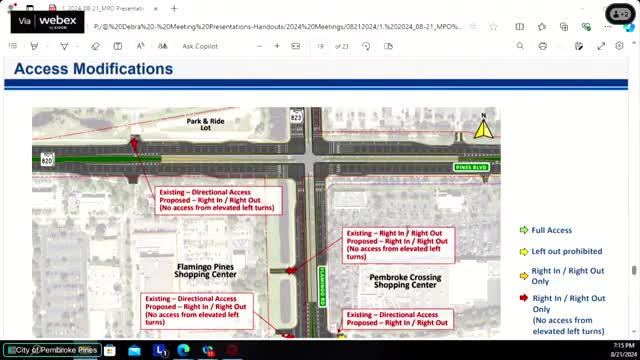The image size is (640, 360).
Task: Open a new browser tab
Action: point(174,8)
